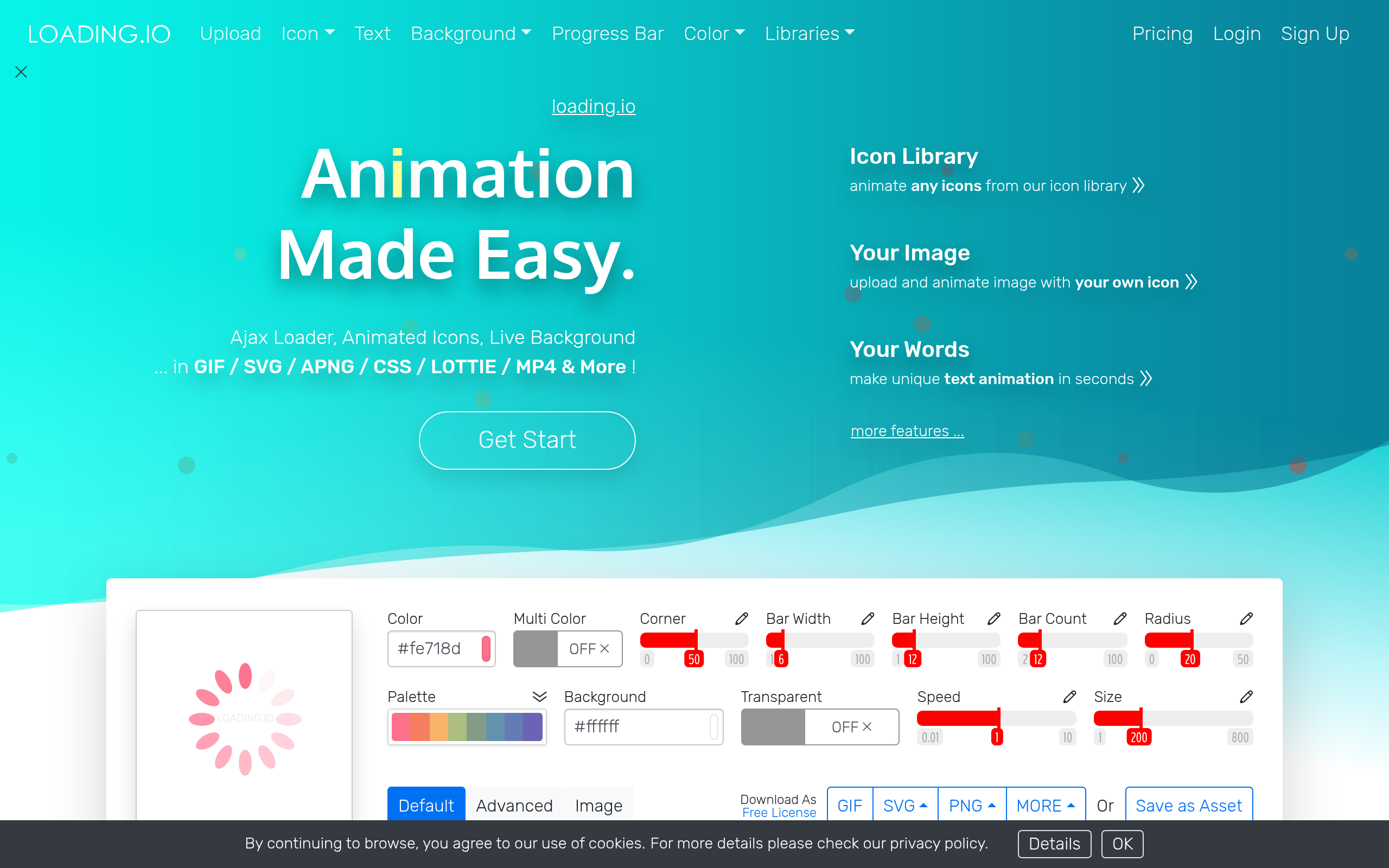The image size is (1389, 868).
Task: Toggle the Transparent switch
Action: pyautogui.click(x=820, y=727)
